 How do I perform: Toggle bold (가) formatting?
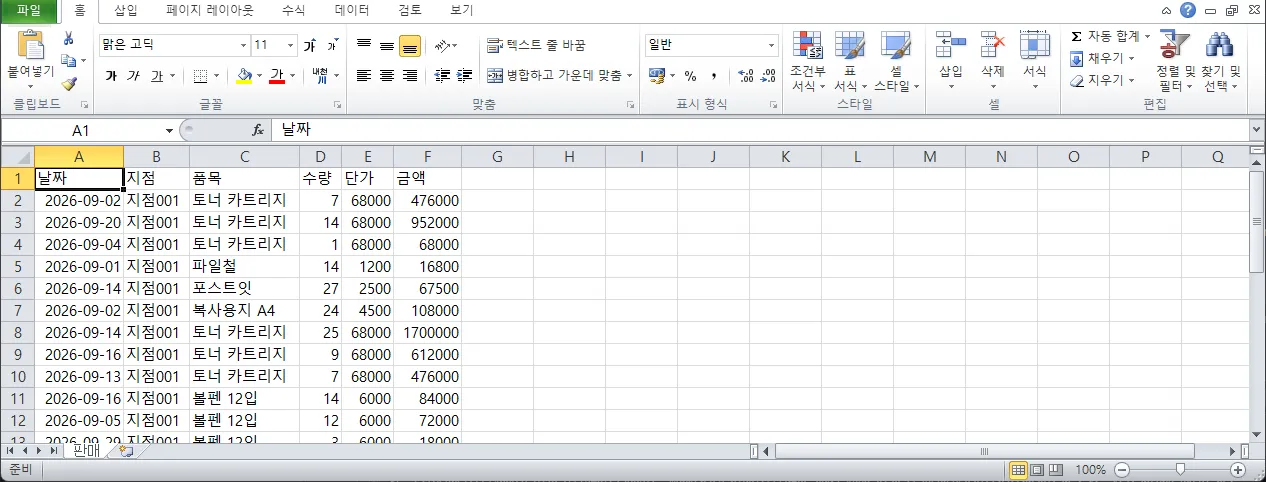click(111, 76)
